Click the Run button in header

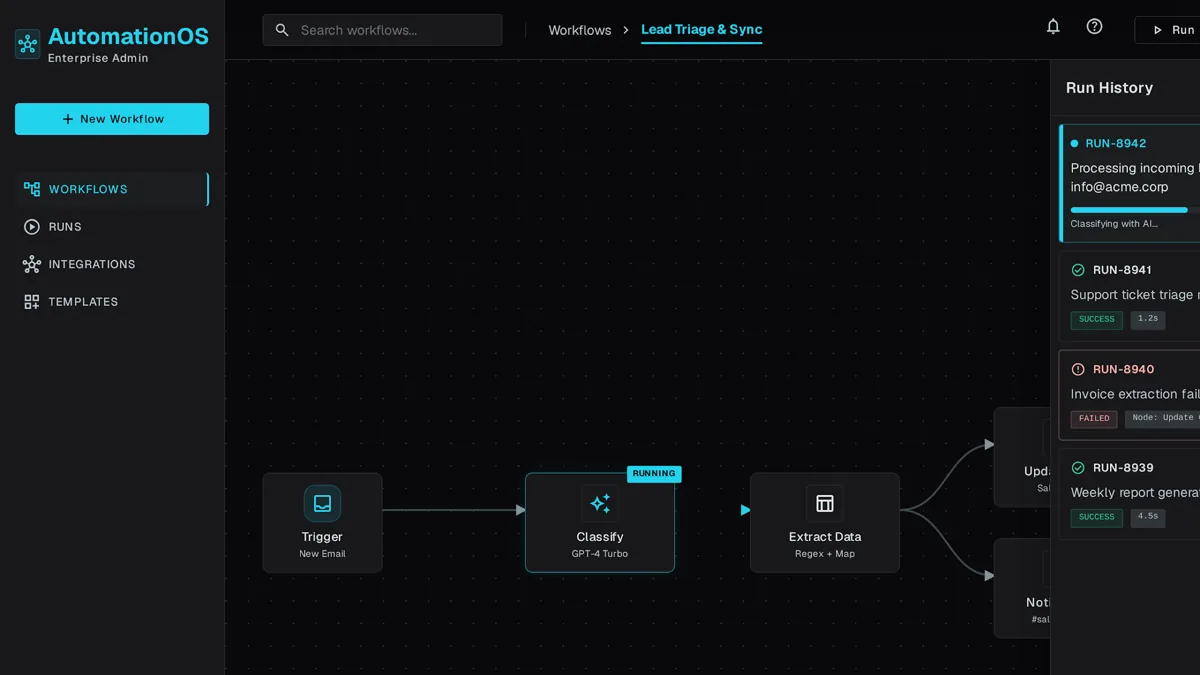(x=1167, y=30)
